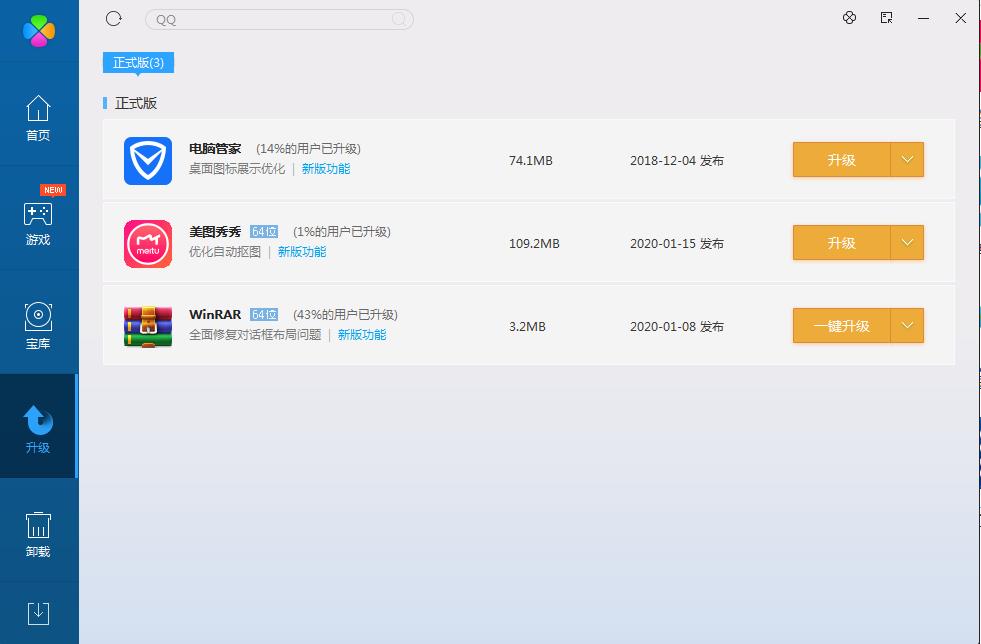Click the magnifier icon in search box
Viewport: 981px width, 644px height.
pyautogui.click(x=399, y=19)
